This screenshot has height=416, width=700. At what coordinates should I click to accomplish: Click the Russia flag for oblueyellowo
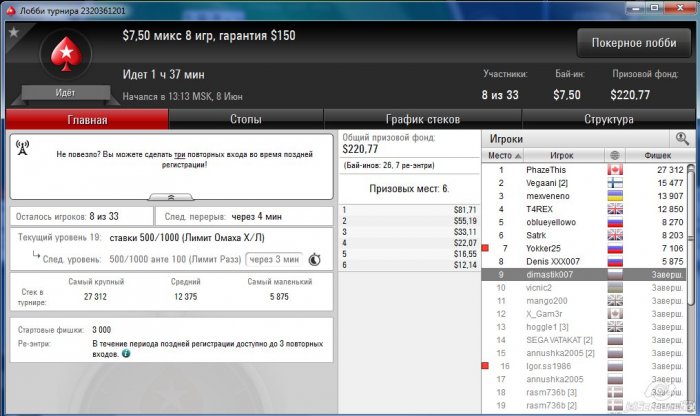pos(615,222)
